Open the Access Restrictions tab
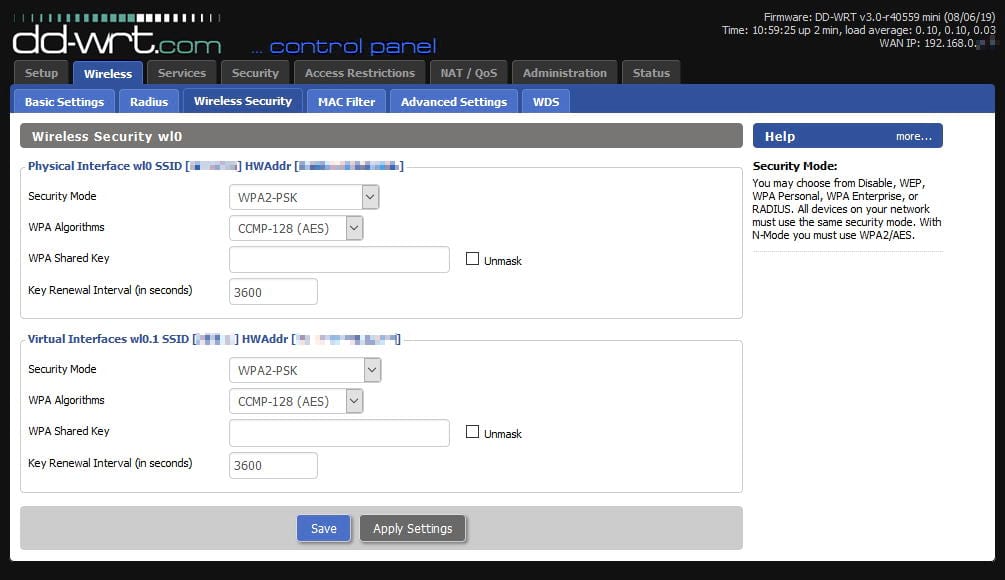This screenshot has height=580, width=1005. pyautogui.click(x=360, y=72)
